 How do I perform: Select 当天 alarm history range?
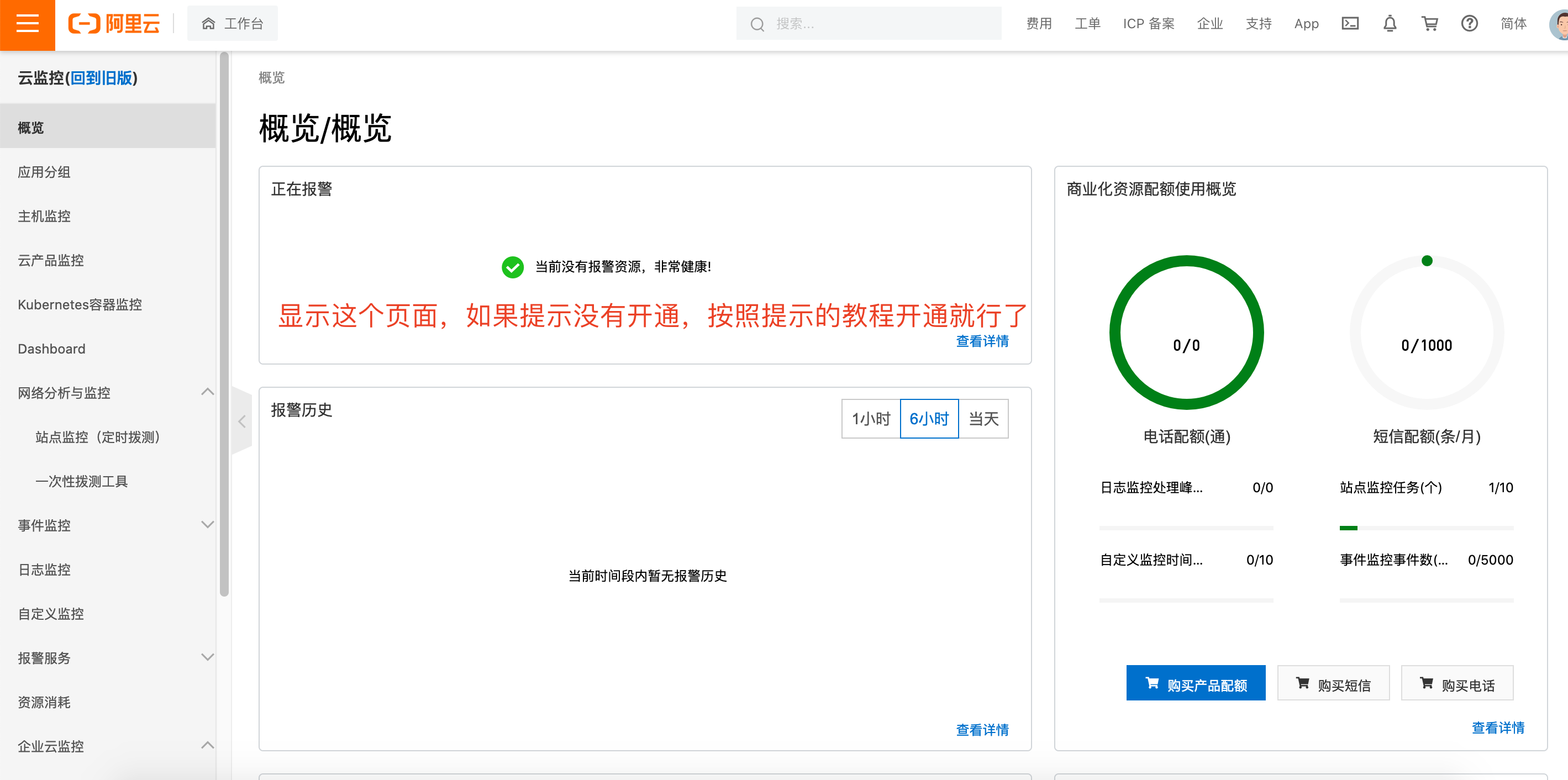[983, 419]
